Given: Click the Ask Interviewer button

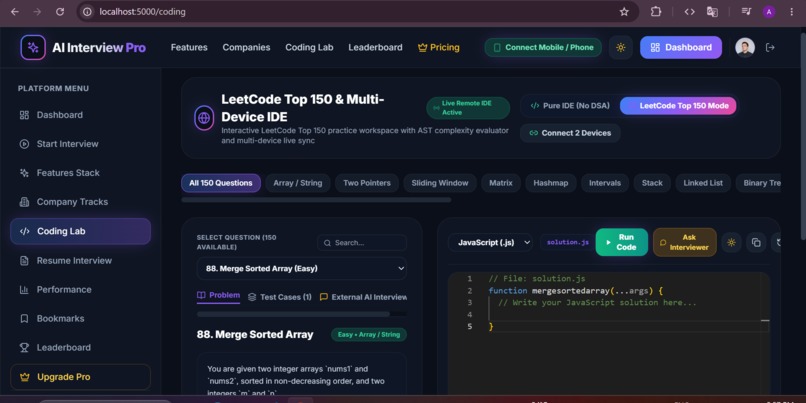Looking at the screenshot, I should click(x=685, y=242).
